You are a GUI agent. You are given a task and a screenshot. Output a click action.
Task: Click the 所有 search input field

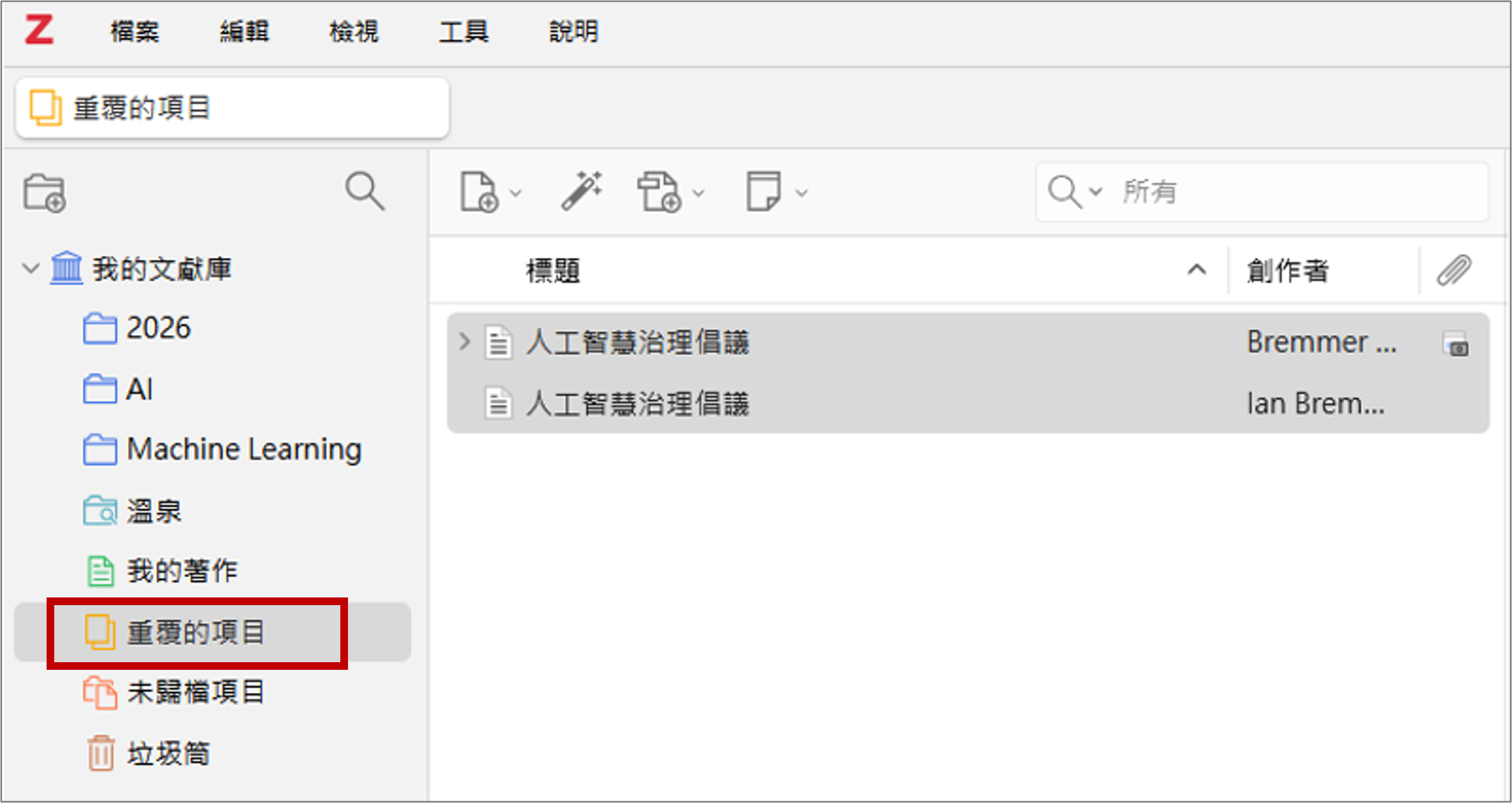1291,192
